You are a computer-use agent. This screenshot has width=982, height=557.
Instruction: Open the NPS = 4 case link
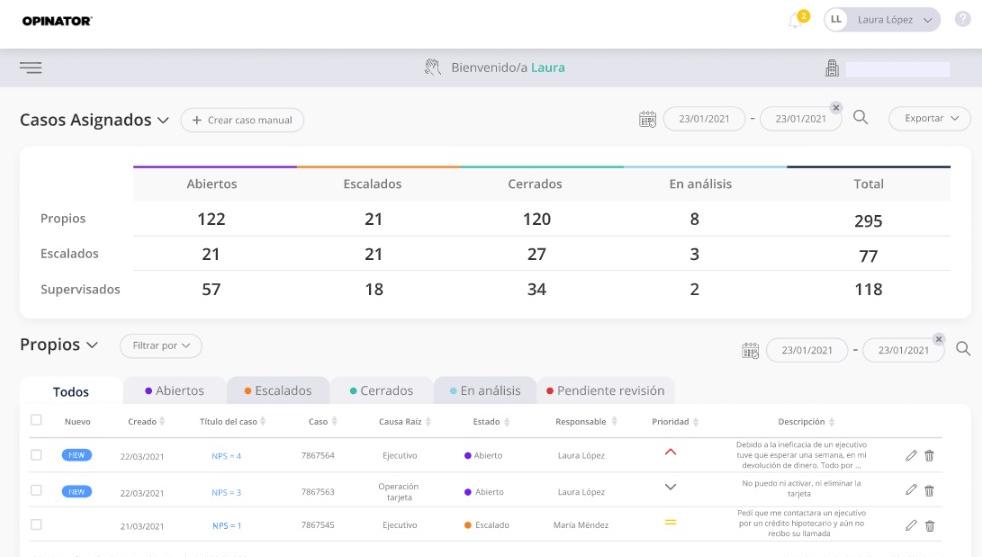(x=226, y=456)
